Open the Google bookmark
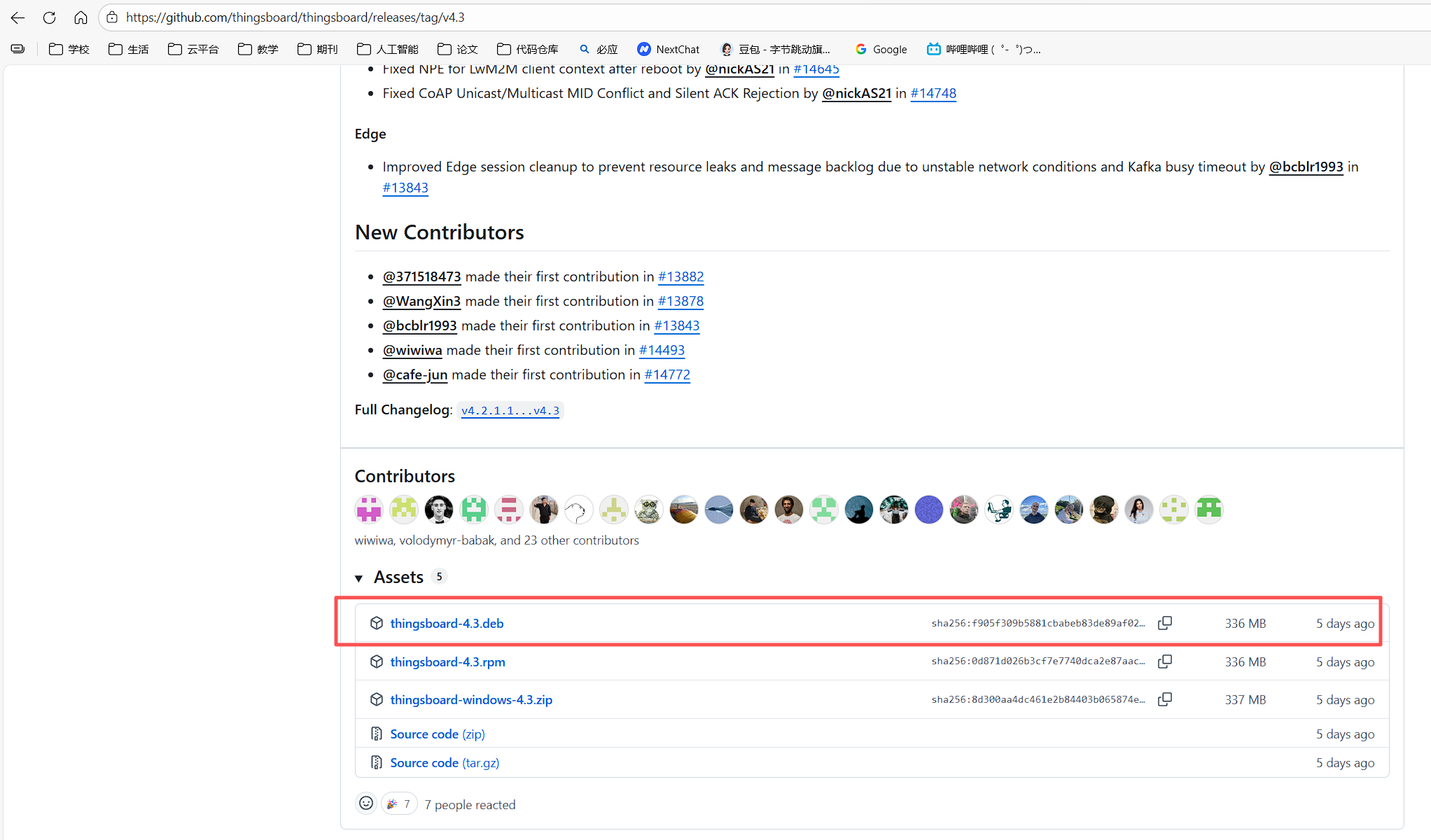This screenshot has width=1431, height=840. point(881,49)
